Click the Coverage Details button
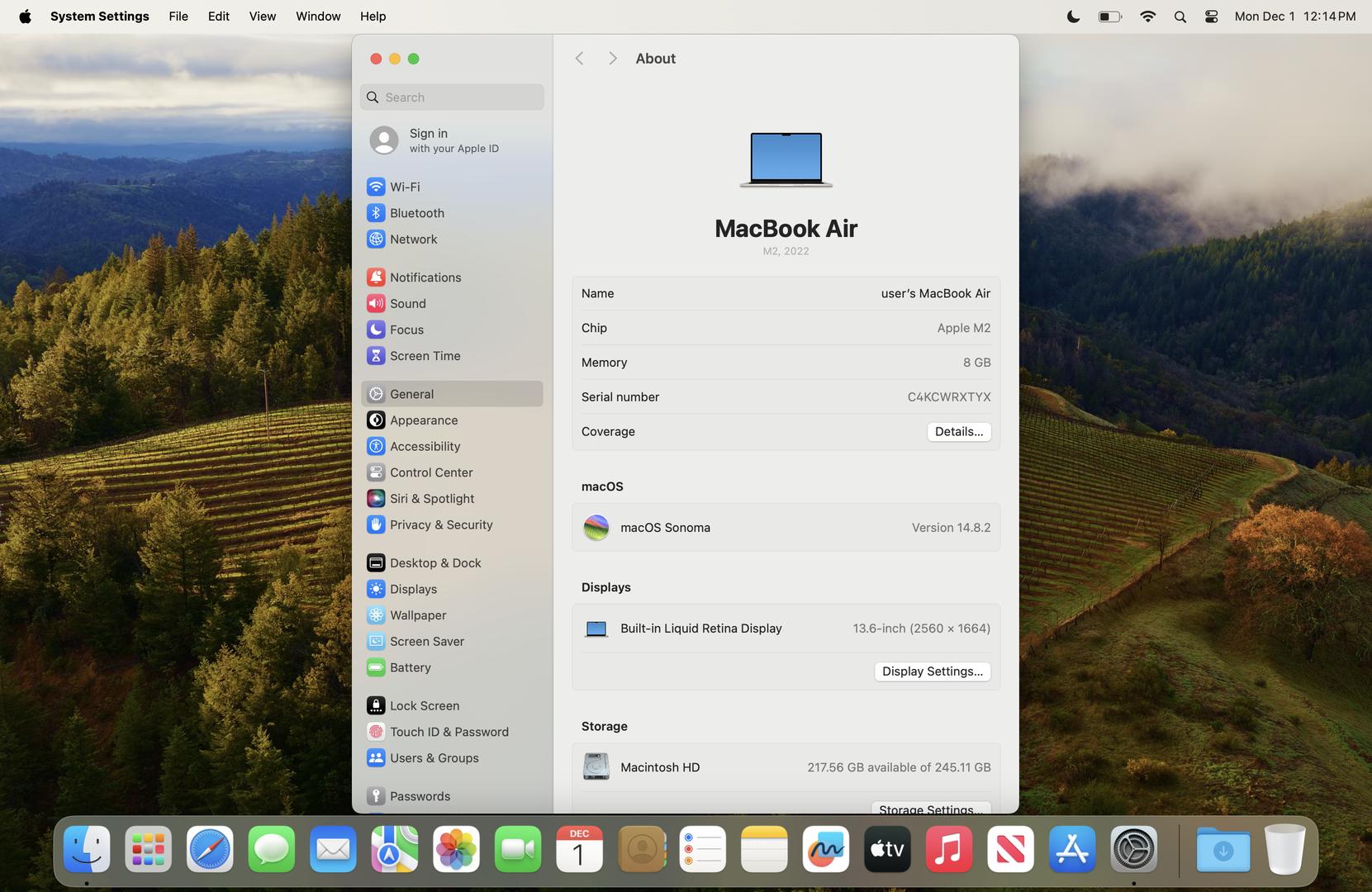1372x892 pixels. click(958, 432)
